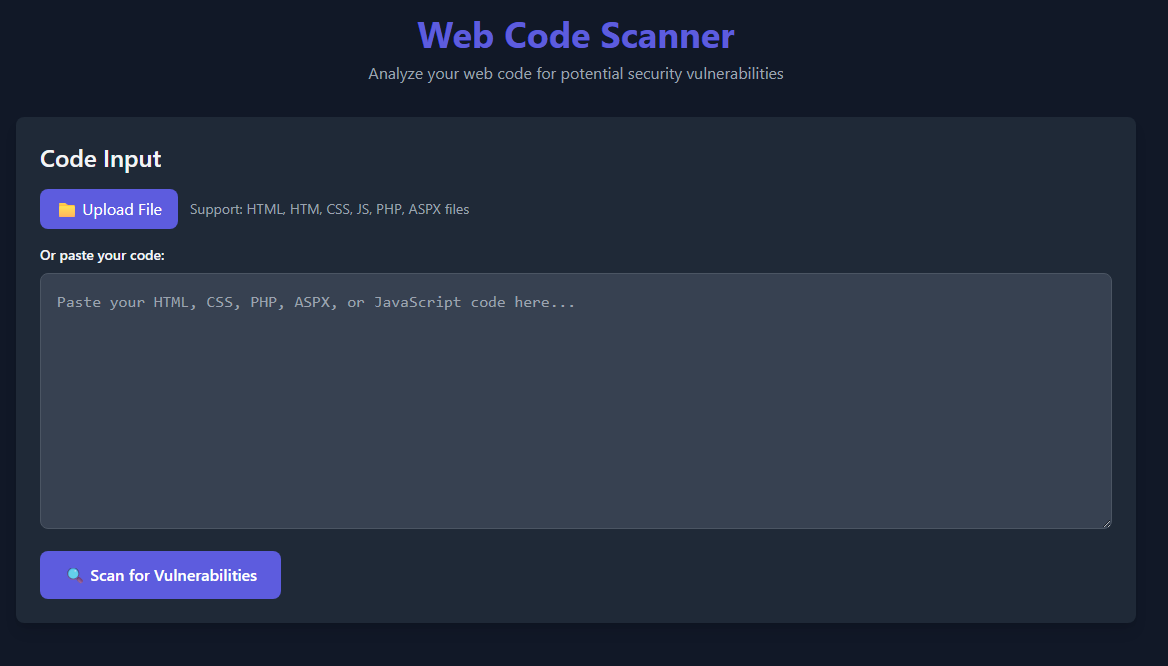Image resolution: width=1168 pixels, height=666 pixels.
Task: Click the Code Input section title
Action: pyautogui.click(x=100, y=158)
